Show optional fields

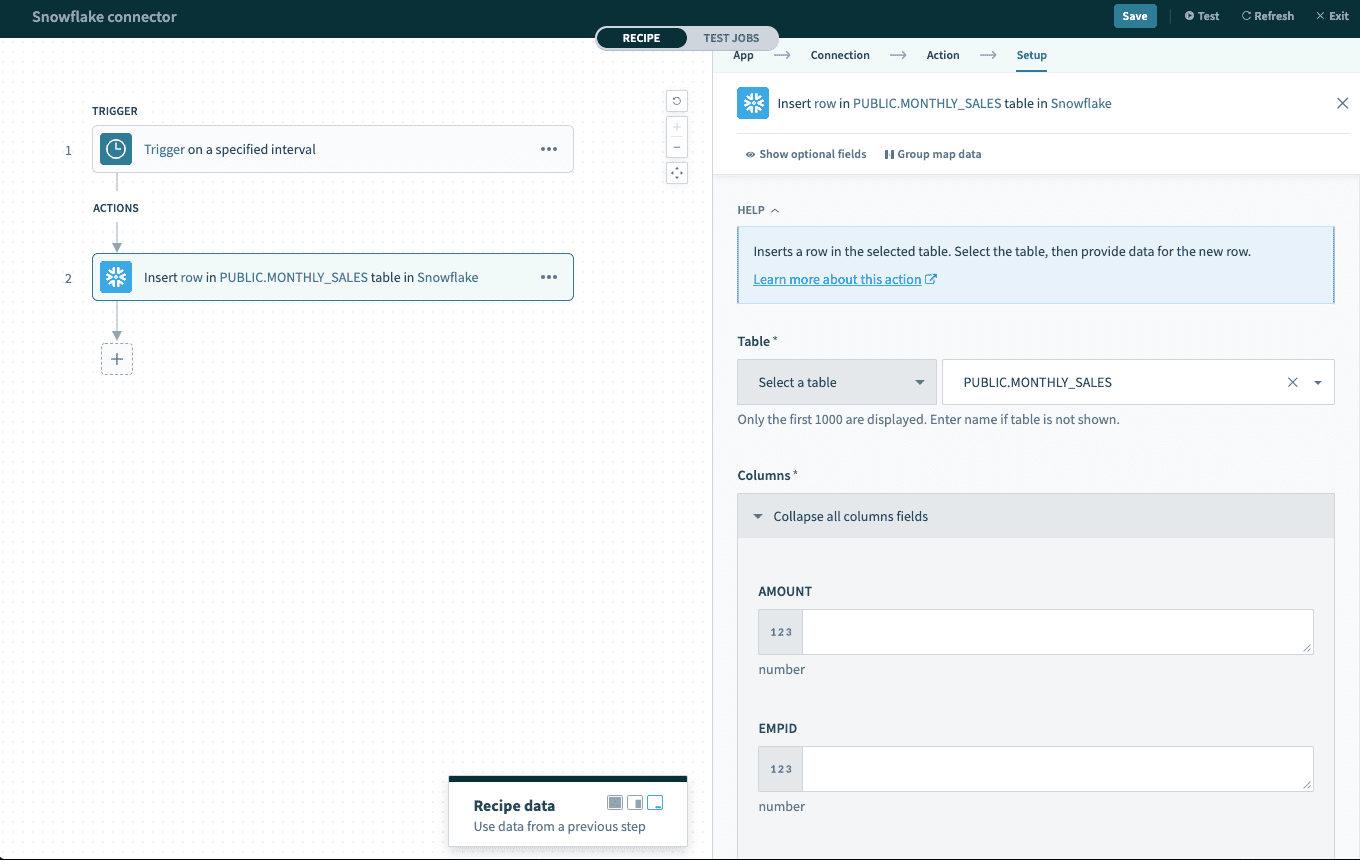pos(806,154)
